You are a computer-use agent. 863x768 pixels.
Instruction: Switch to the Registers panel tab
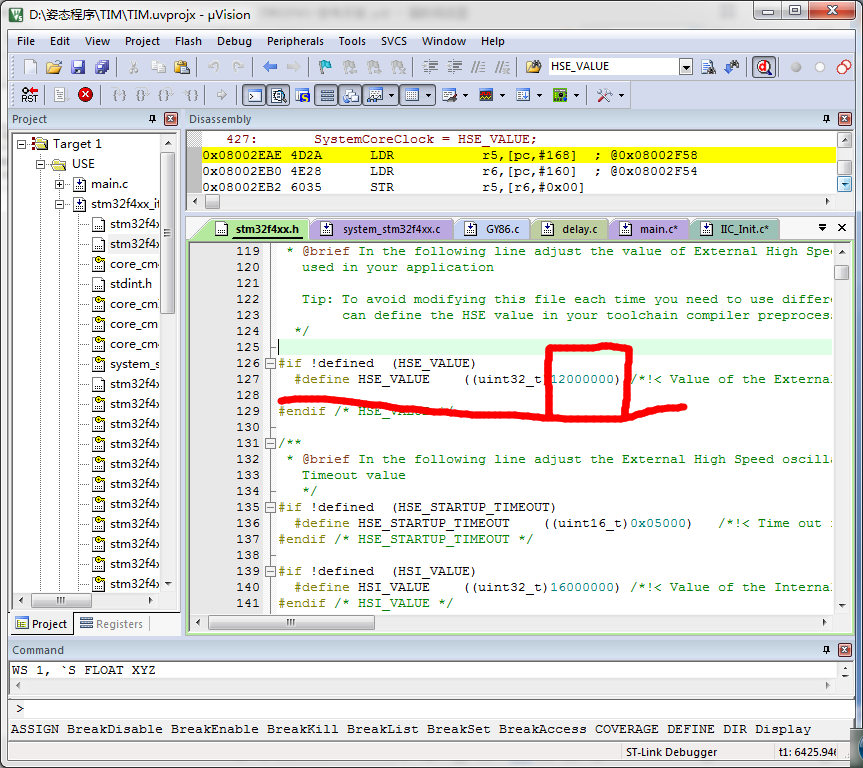(112, 624)
